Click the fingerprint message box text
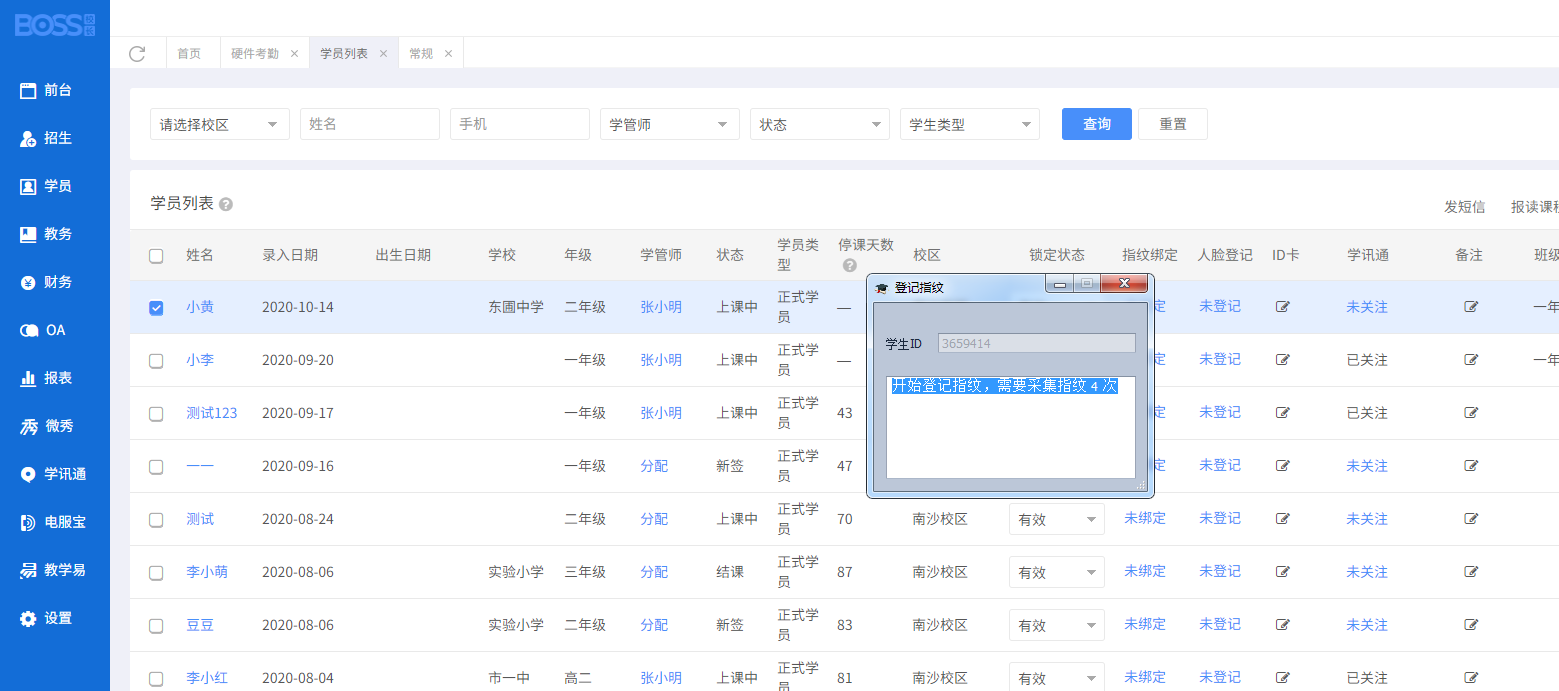This screenshot has width=1559, height=691. pos(1004,386)
